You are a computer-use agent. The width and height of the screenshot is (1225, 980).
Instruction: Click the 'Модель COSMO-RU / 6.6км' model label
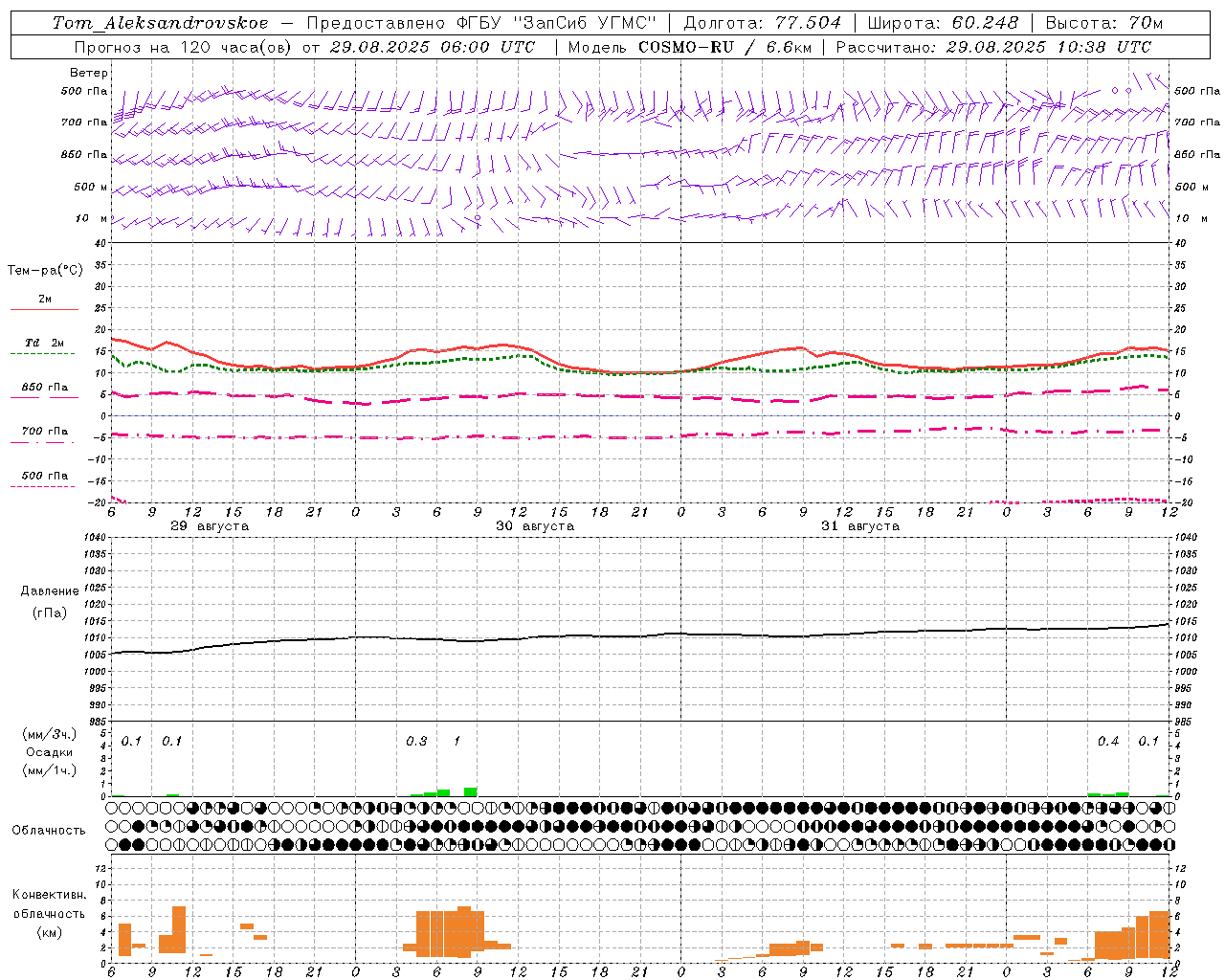coord(689,47)
